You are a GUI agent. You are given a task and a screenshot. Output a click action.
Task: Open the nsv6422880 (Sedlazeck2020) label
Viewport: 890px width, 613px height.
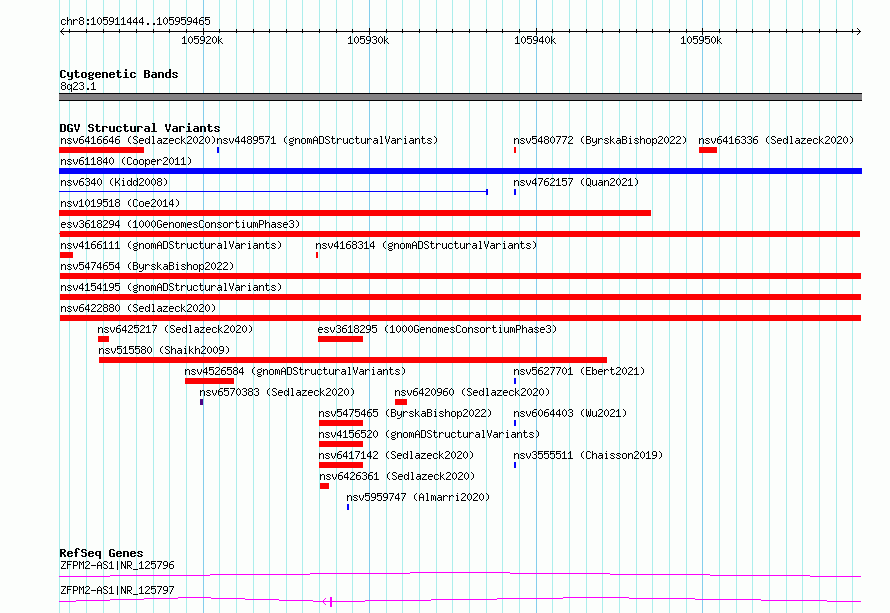[x=138, y=308]
